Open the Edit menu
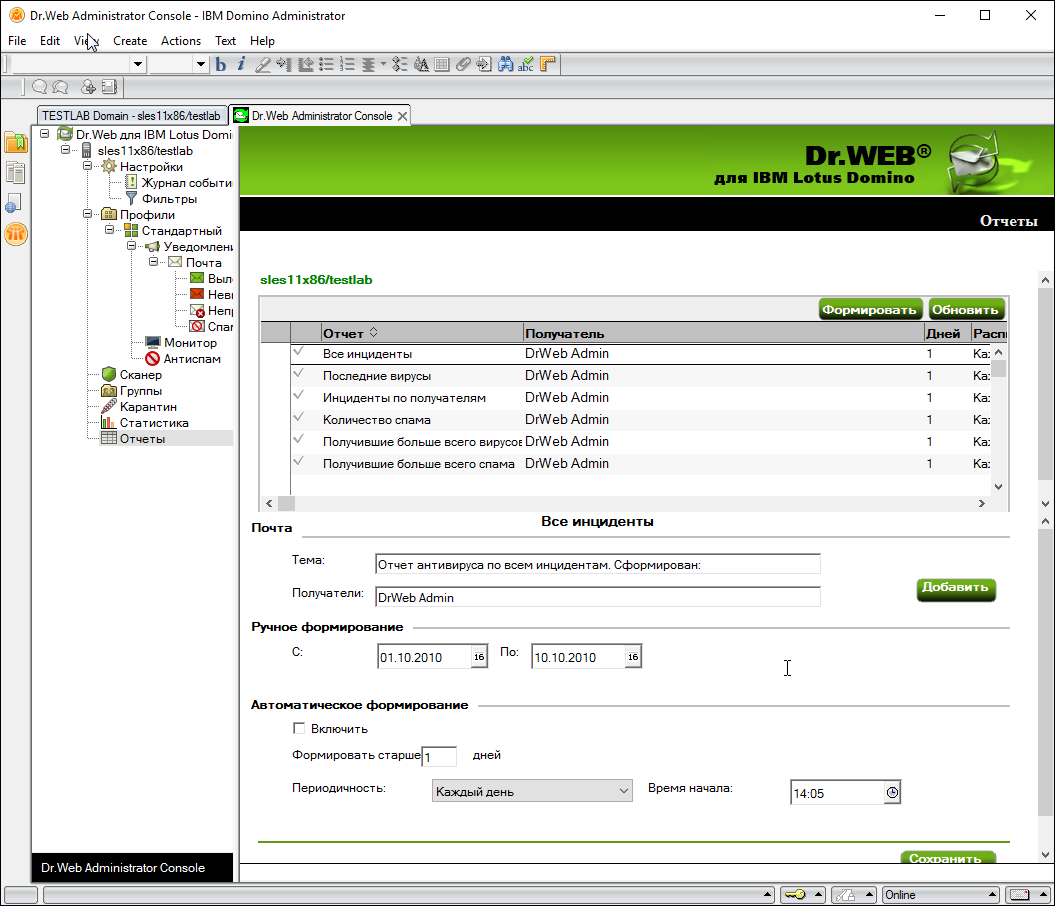This screenshot has width=1055, height=906. 50,41
